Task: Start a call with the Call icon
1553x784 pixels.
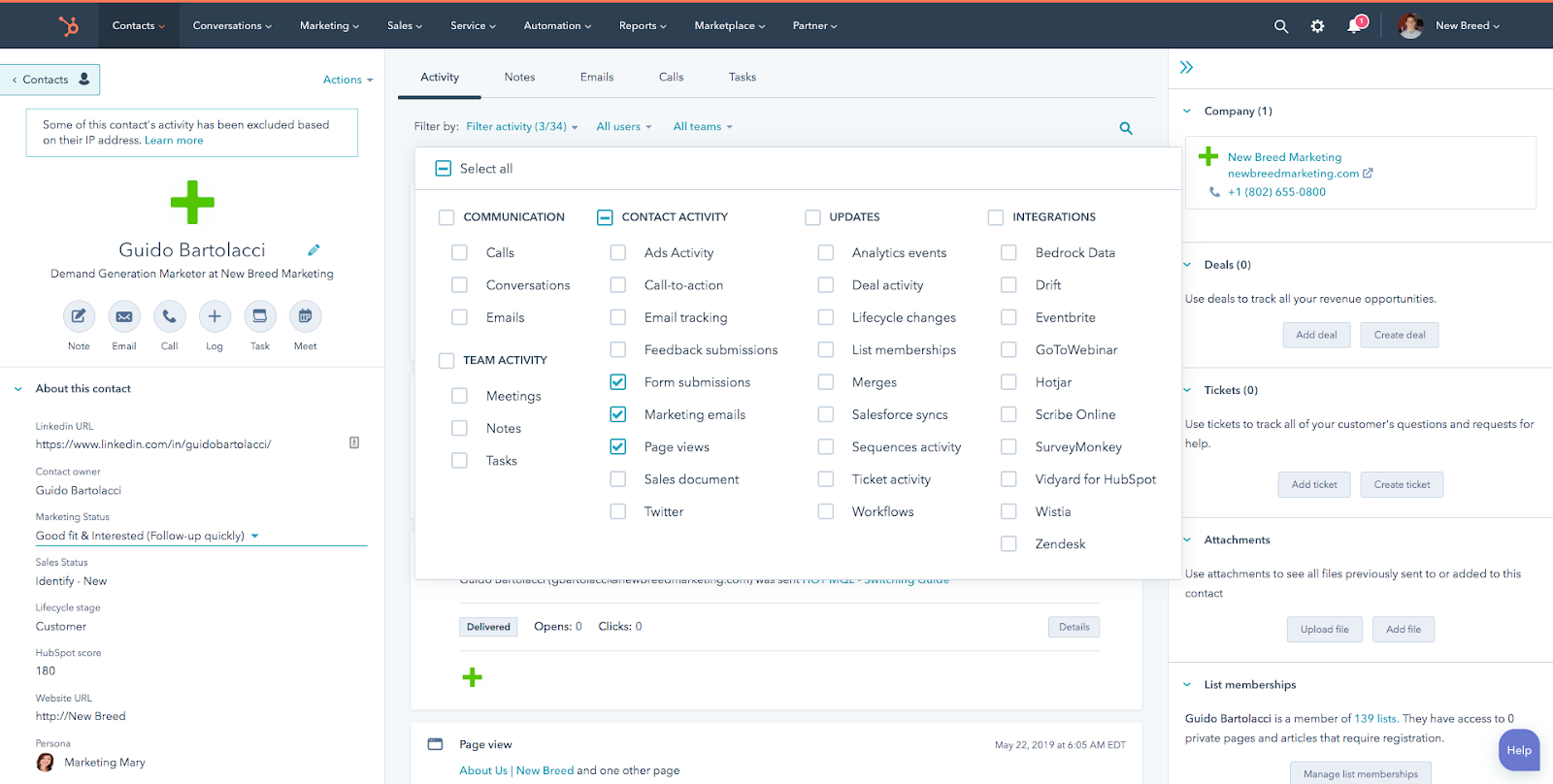Action: [169, 316]
